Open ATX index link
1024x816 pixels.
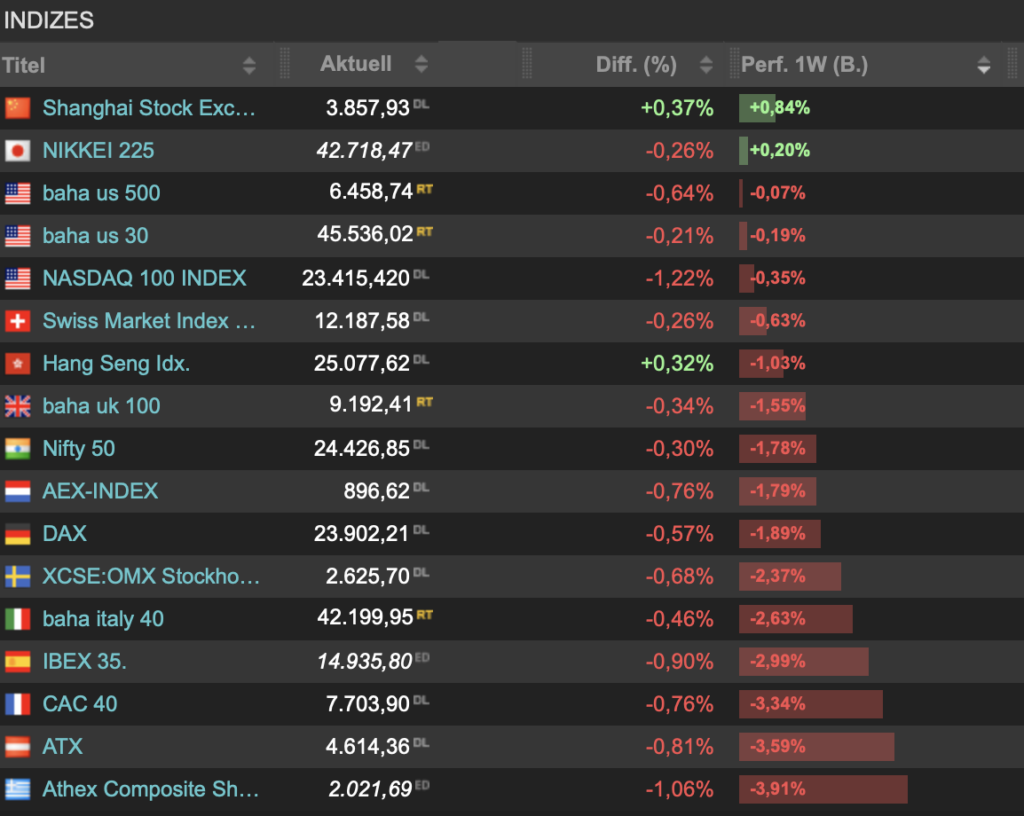tap(63, 747)
